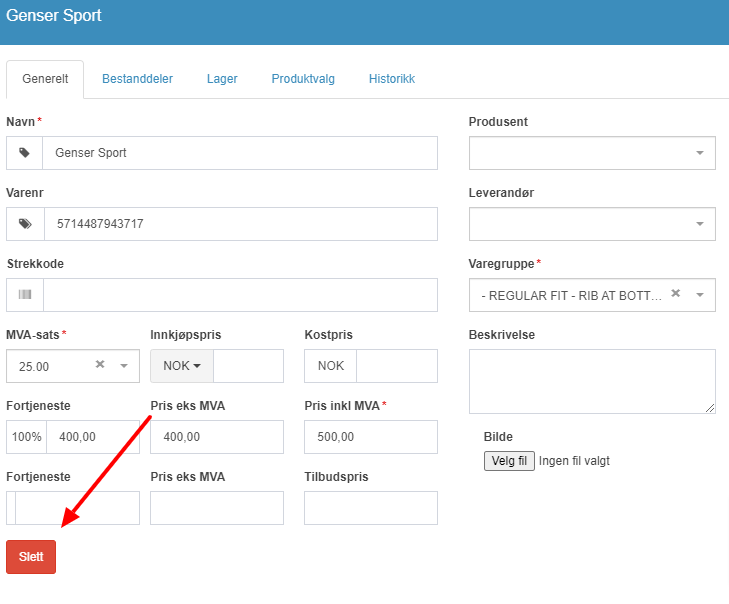
Task: Clear the MVA-sats value with the x icon
Action: coord(99,365)
